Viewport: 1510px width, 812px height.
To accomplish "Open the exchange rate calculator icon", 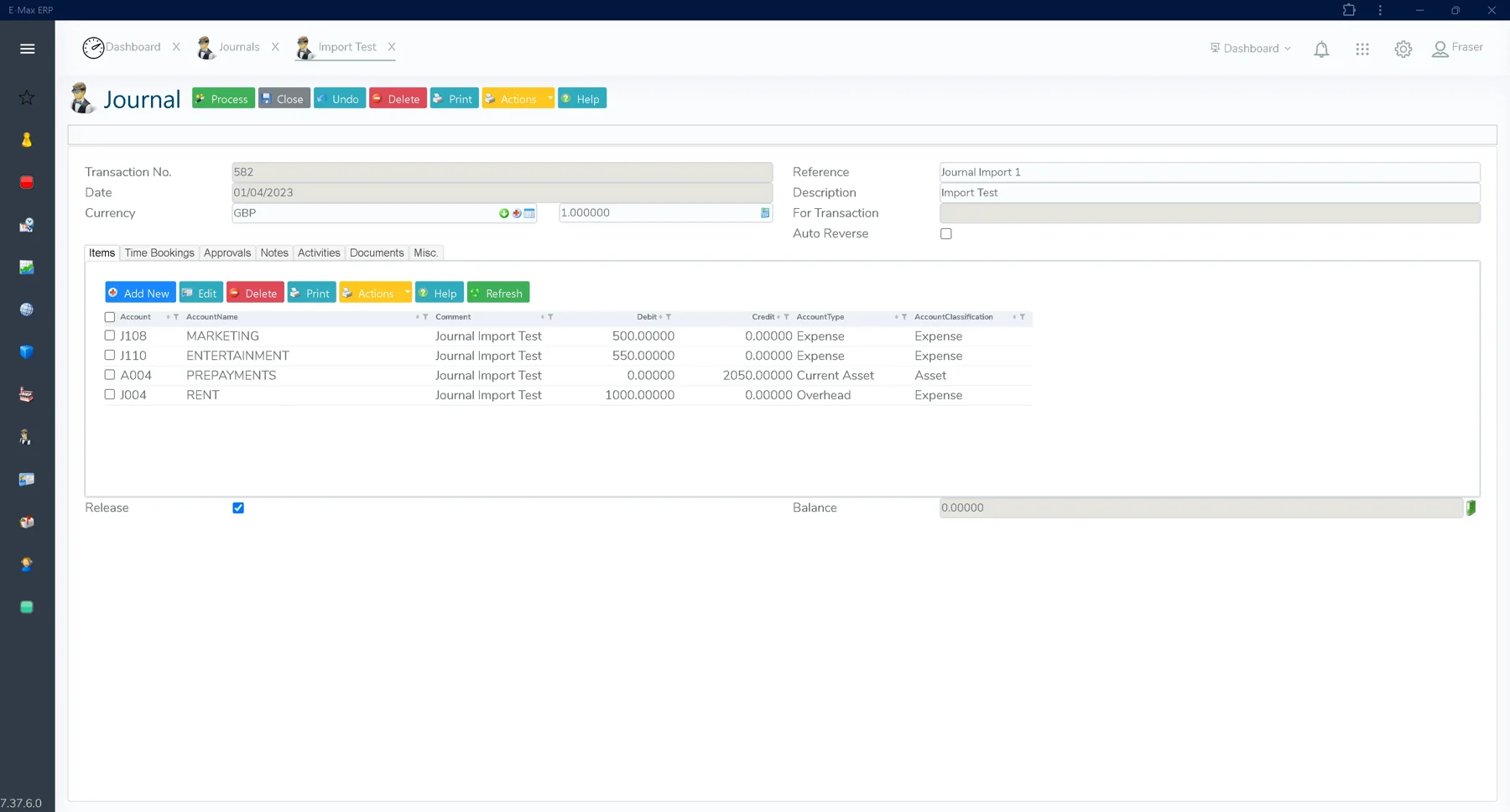I will [765, 213].
